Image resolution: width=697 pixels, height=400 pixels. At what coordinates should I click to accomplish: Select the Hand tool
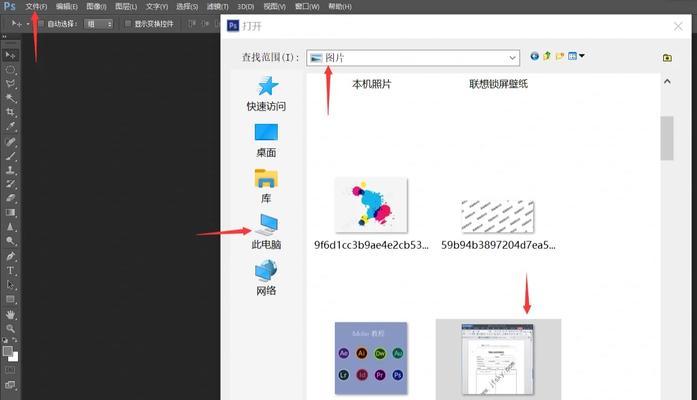(10, 315)
